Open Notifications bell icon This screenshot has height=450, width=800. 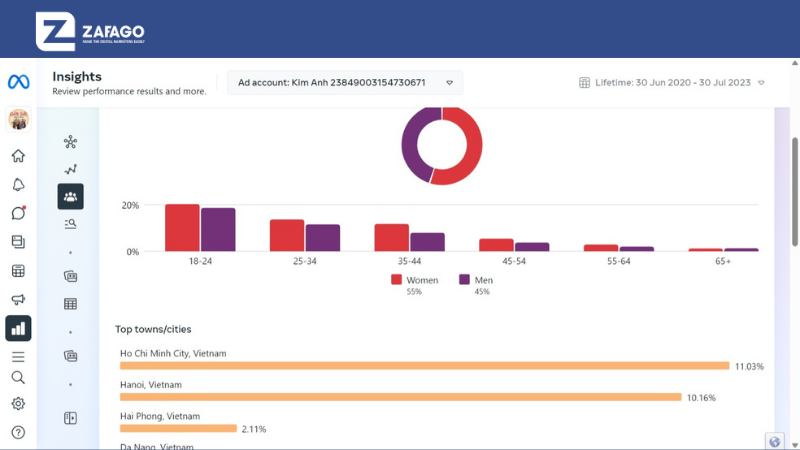(x=18, y=185)
